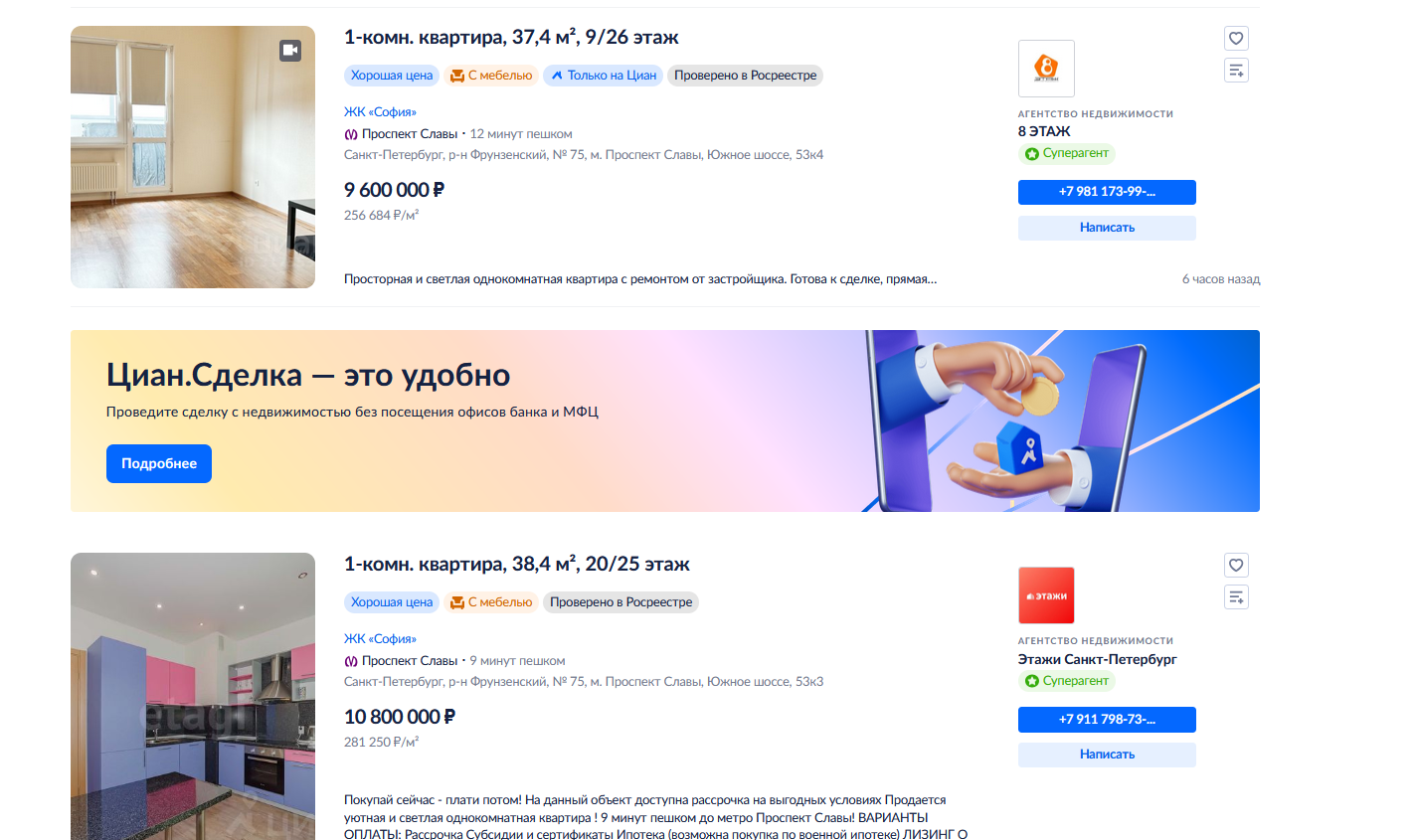Click Подробнее on the Циан.Сделка banner
The width and height of the screenshot is (1415, 840).
[159, 463]
